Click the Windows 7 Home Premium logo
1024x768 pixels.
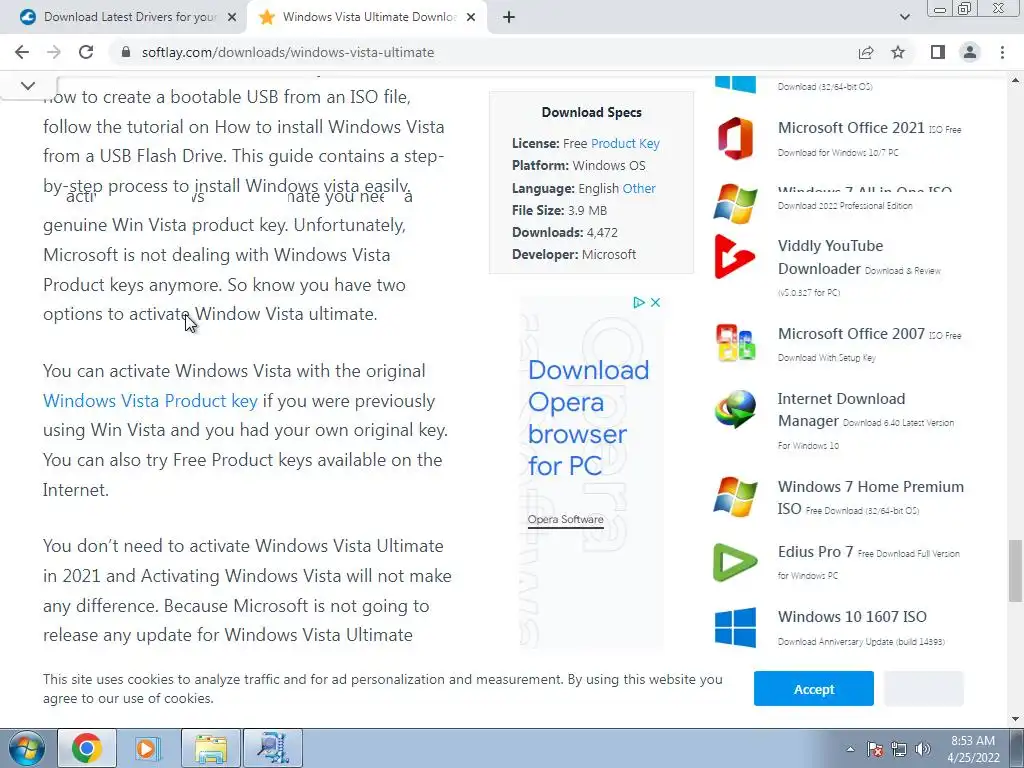(x=735, y=496)
